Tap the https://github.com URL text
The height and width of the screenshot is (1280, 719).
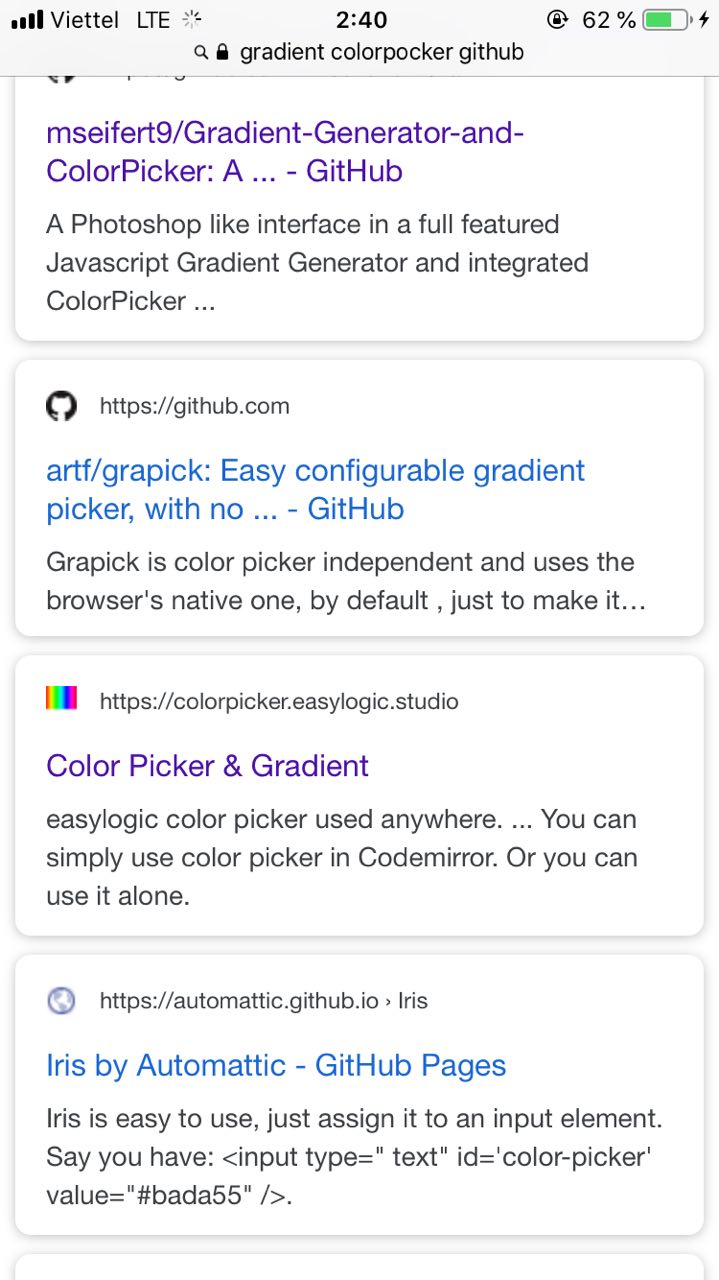pos(195,406)
